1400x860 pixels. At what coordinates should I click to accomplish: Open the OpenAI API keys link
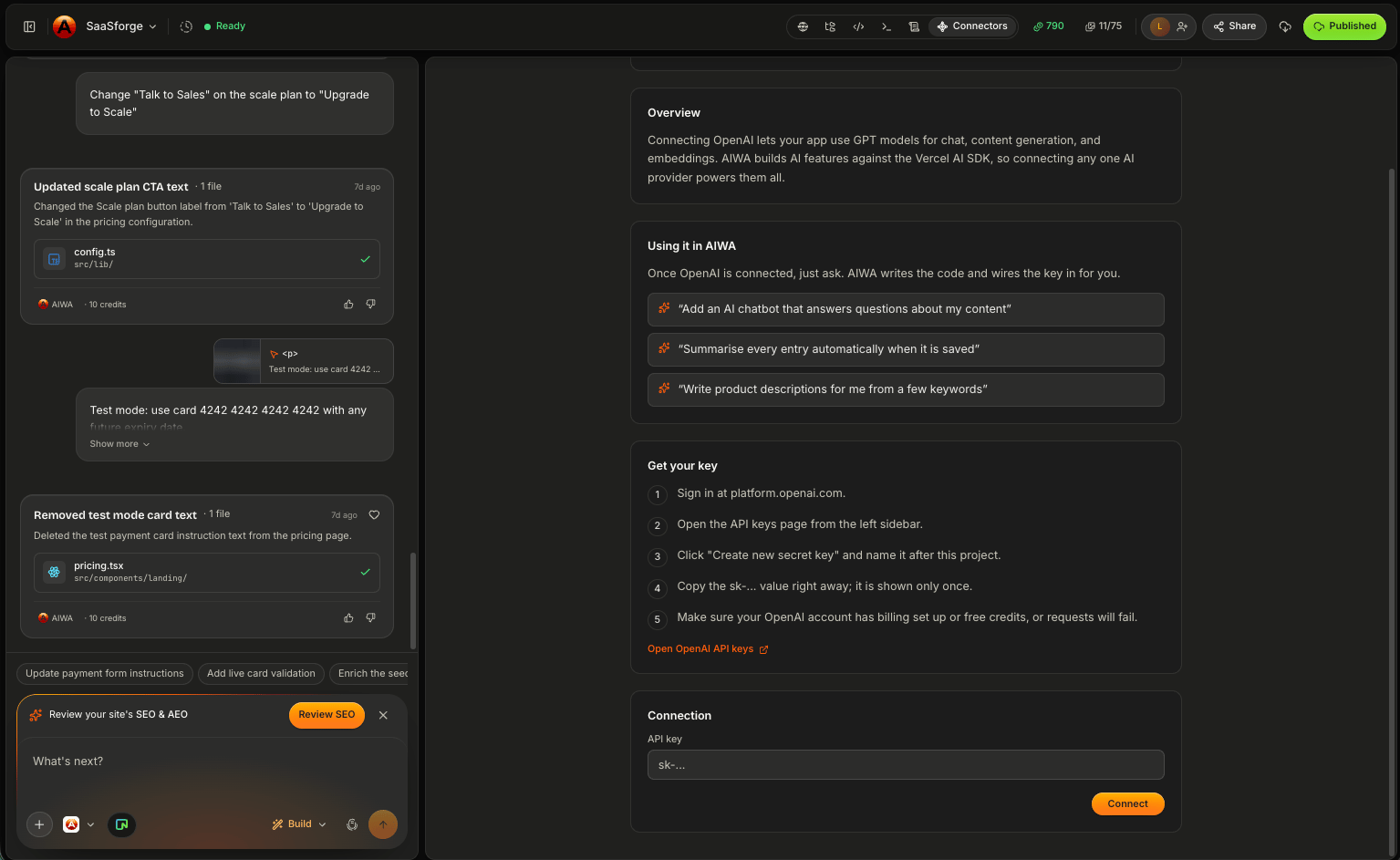click(x=708, y=649)
